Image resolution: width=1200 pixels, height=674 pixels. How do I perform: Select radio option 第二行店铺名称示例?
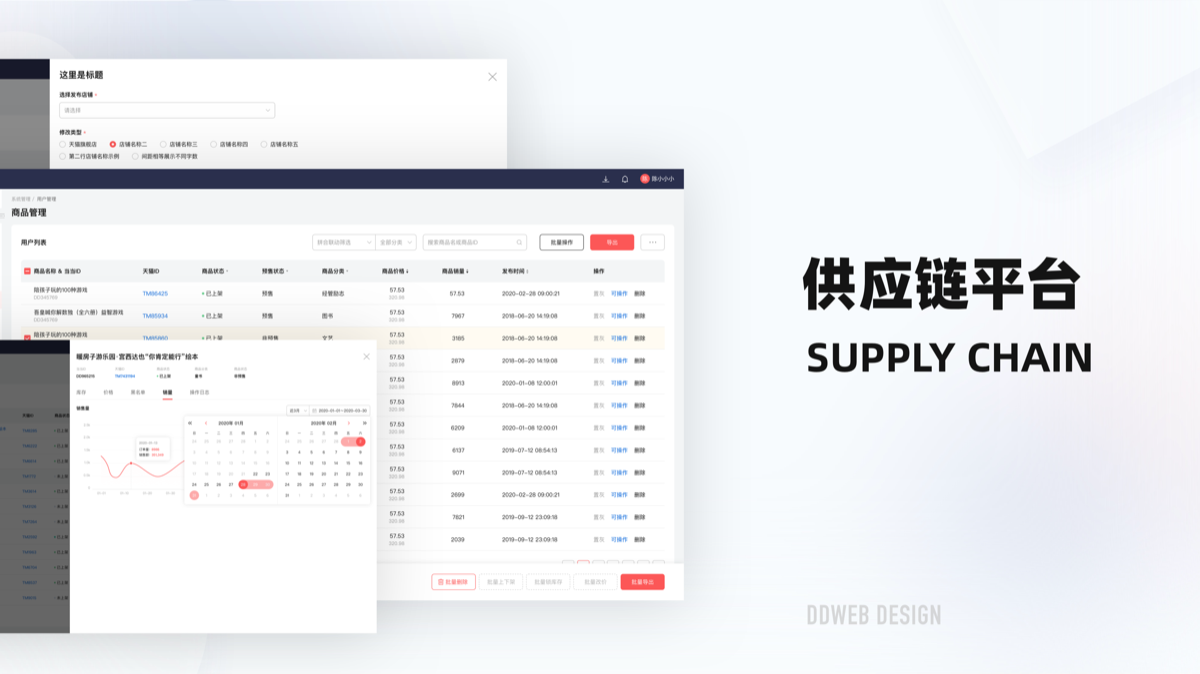pos(63,156)
